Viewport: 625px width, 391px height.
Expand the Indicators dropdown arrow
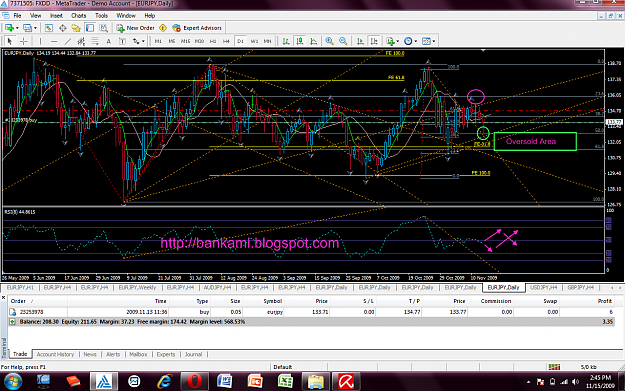click(398, 41)
